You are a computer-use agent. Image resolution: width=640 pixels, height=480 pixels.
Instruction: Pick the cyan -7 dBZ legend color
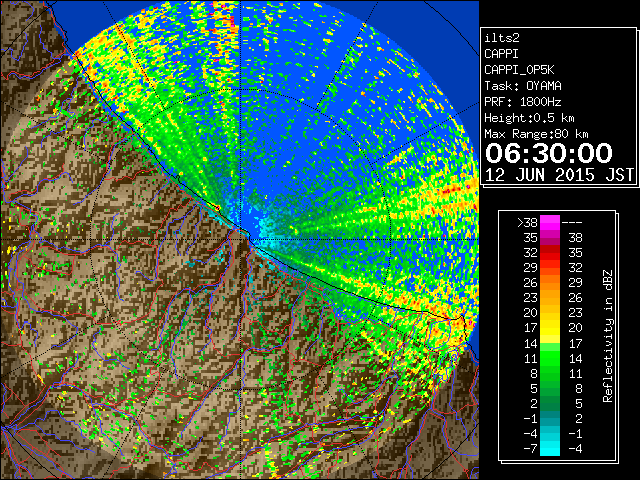[x=550, y=448]
